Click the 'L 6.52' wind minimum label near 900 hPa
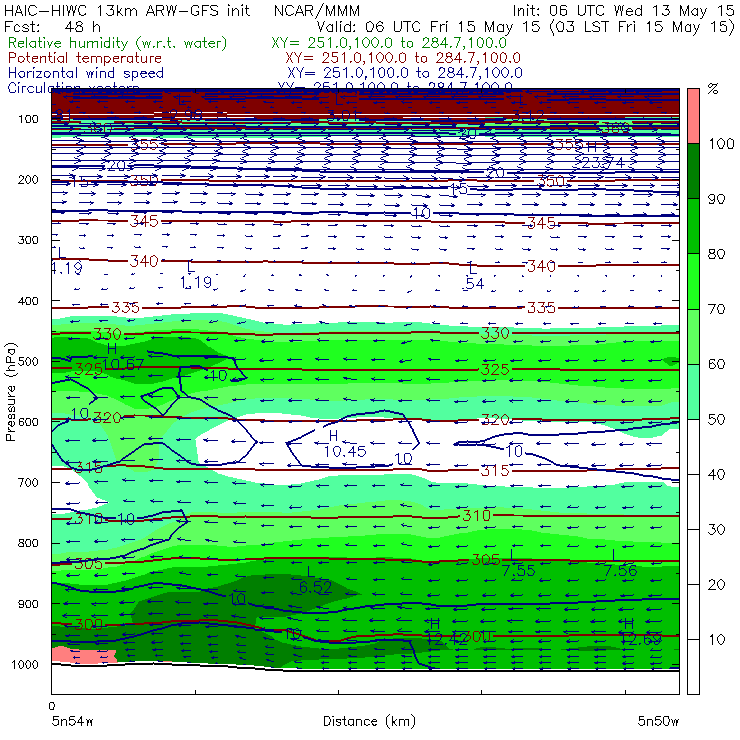Screen dimensions: 740x740 [x=315, y=580]
